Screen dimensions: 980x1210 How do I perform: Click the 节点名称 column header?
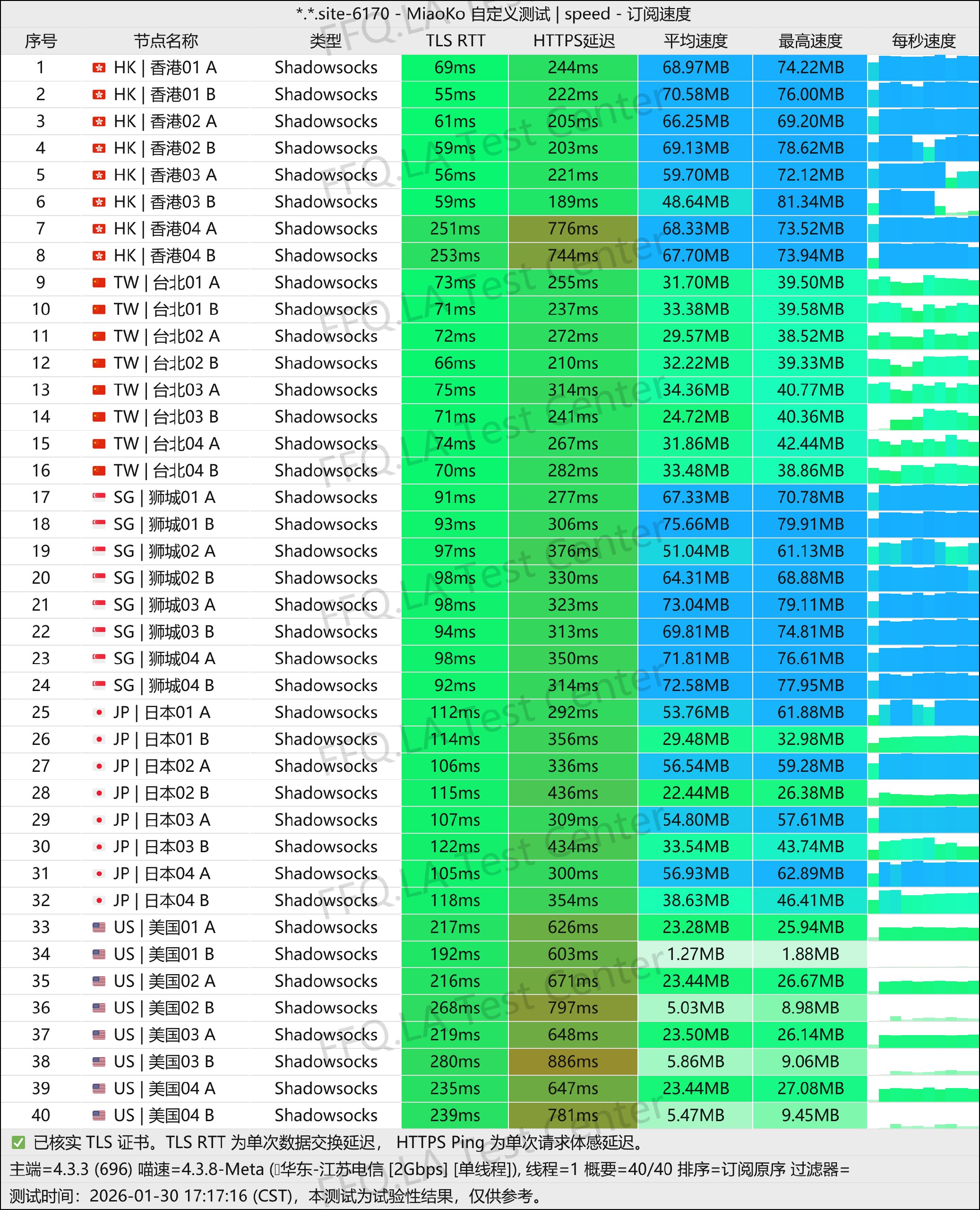(165, 41)
